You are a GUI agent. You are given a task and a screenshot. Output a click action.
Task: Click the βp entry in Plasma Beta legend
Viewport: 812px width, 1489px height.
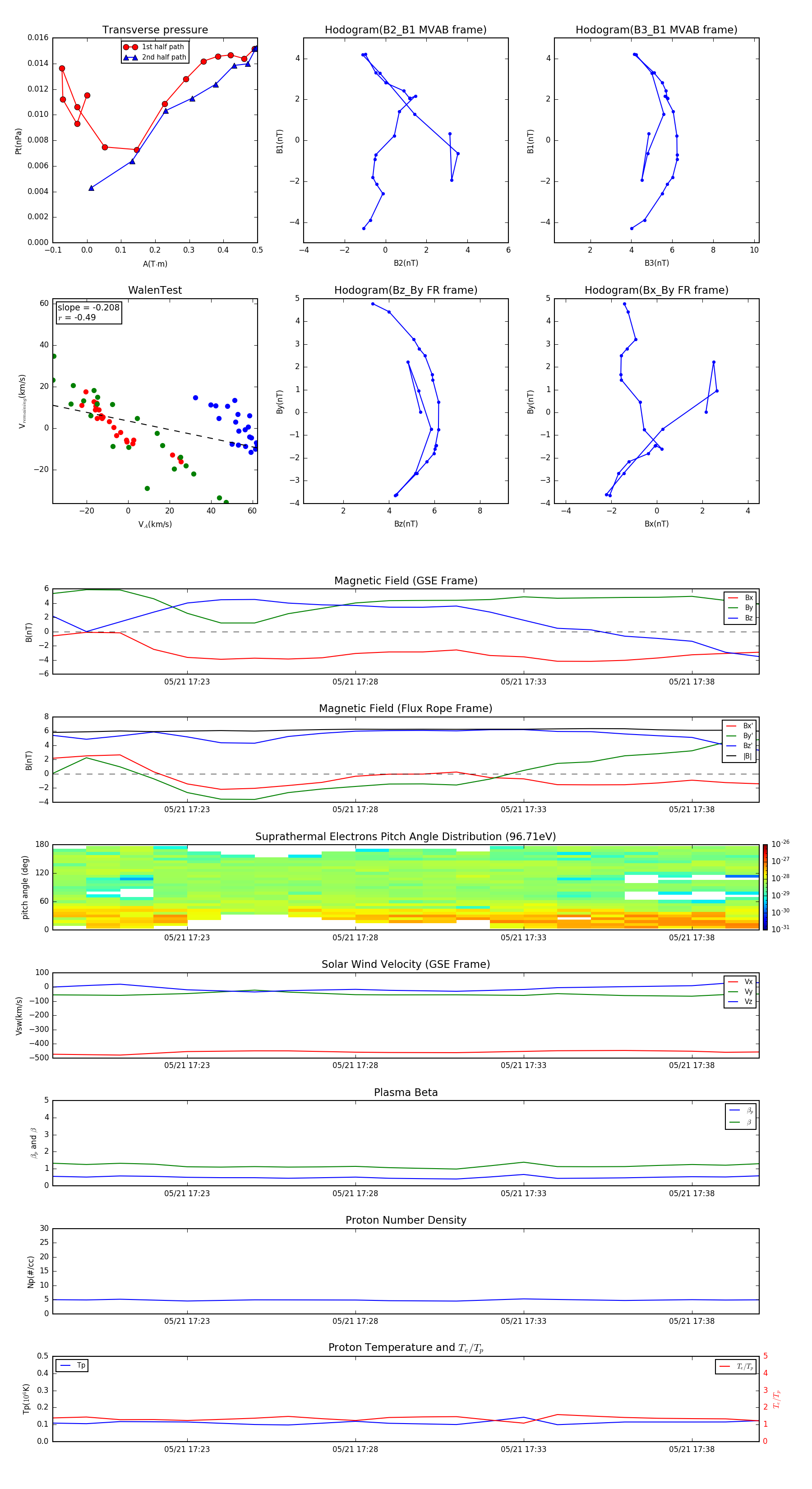click(x=742, y=1110)
